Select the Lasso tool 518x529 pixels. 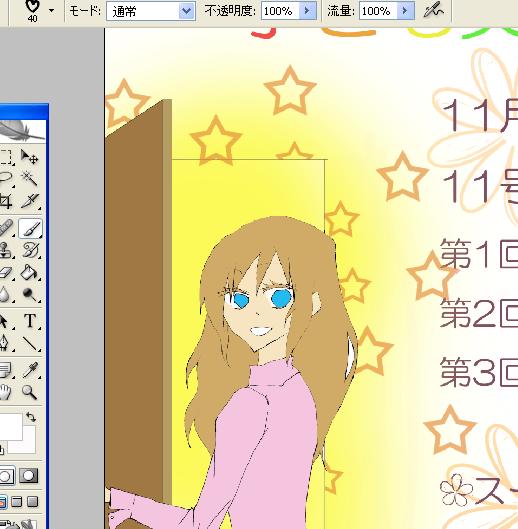(6, 178)
